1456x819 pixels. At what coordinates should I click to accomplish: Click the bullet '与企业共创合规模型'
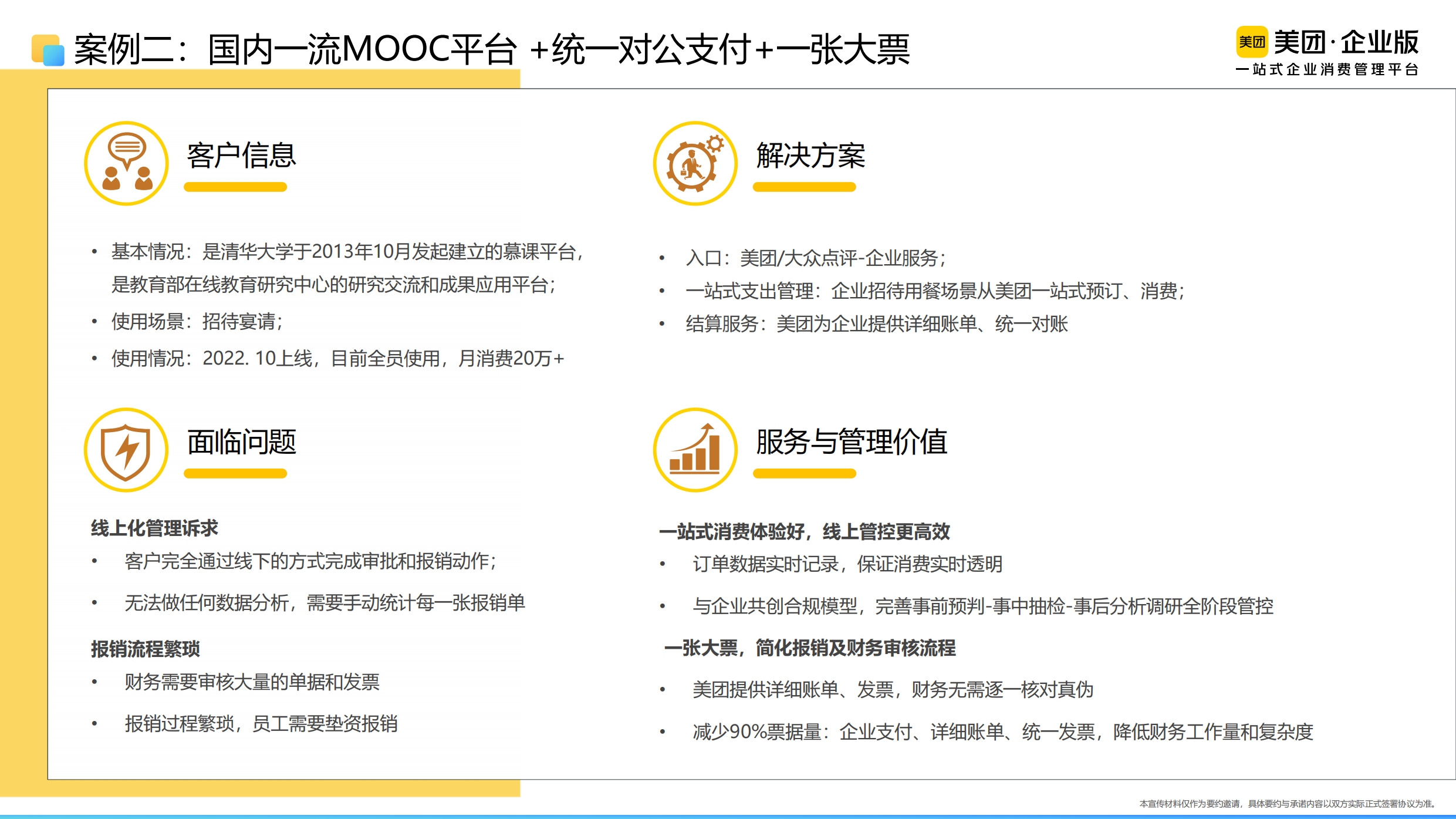point(983,606)
